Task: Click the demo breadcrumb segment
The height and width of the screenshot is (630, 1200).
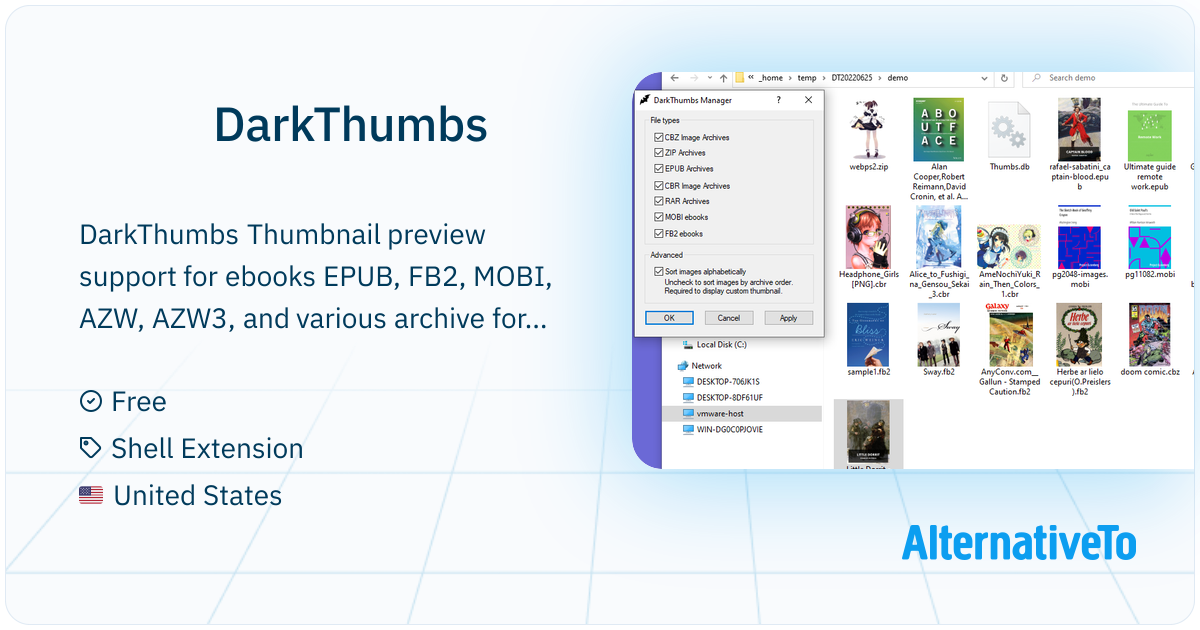Action: click(897, 77)
